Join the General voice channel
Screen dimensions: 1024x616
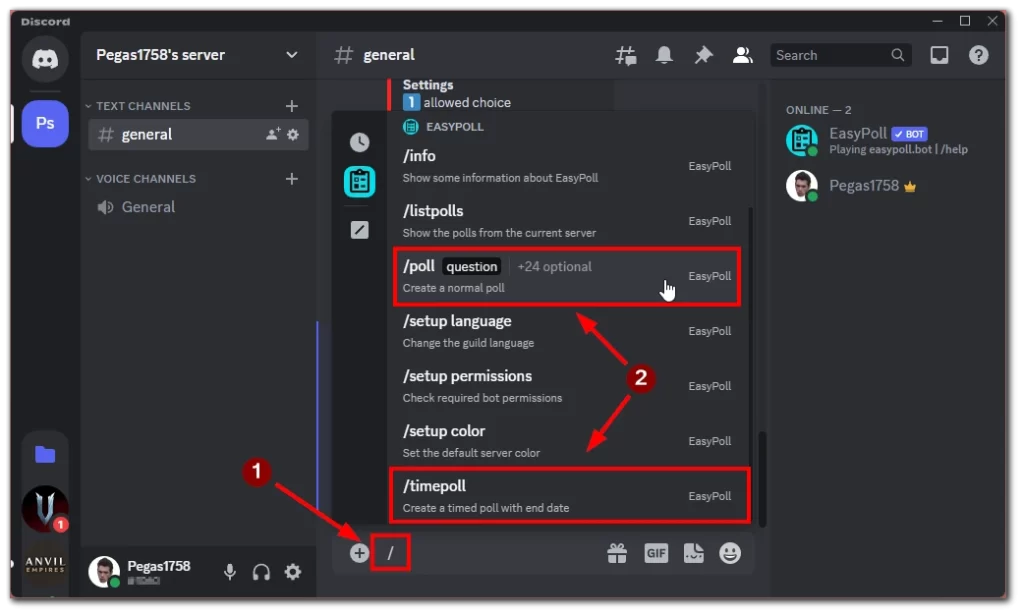click(x=198, y=207)
